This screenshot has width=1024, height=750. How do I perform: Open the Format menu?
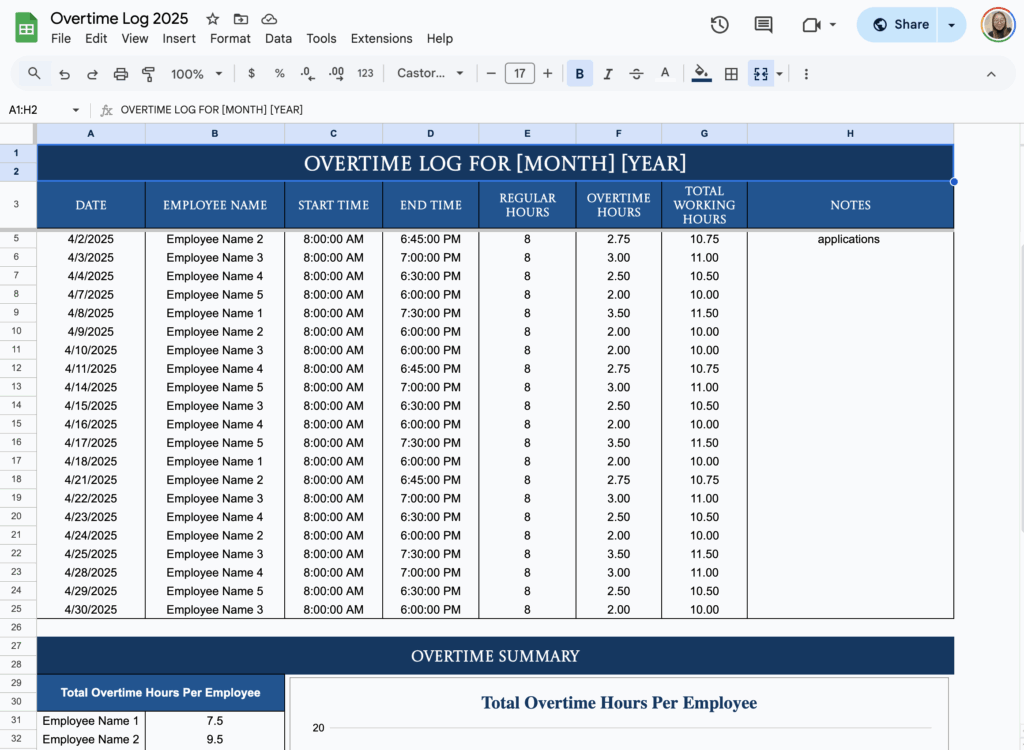tap(230, 38)
